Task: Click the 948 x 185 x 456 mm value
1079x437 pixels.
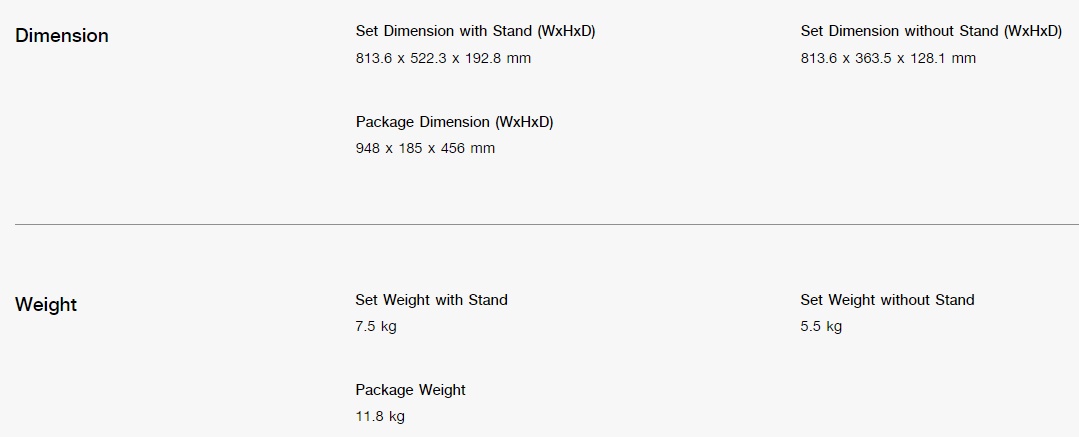Action: [x=425, y=149]
